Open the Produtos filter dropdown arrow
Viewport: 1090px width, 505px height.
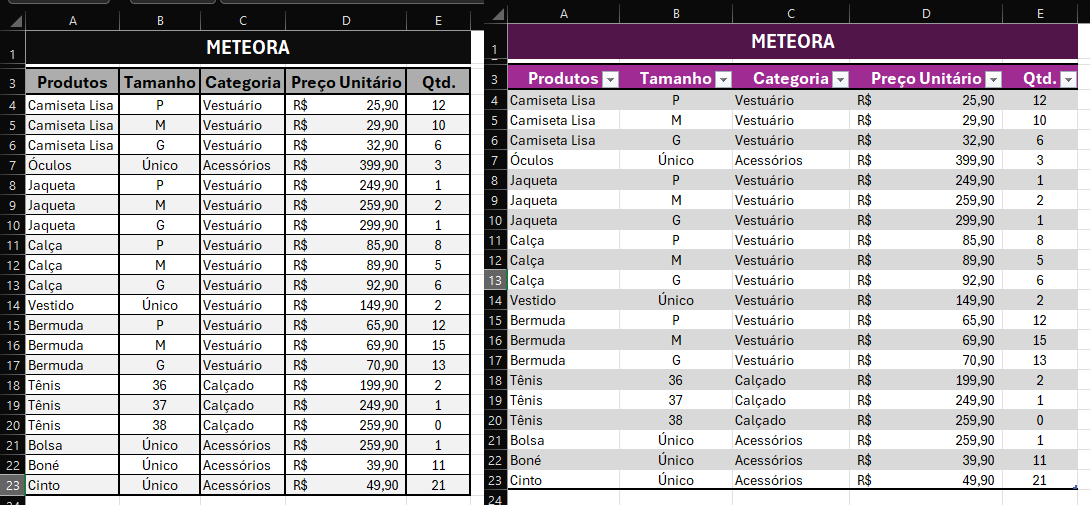610,79
